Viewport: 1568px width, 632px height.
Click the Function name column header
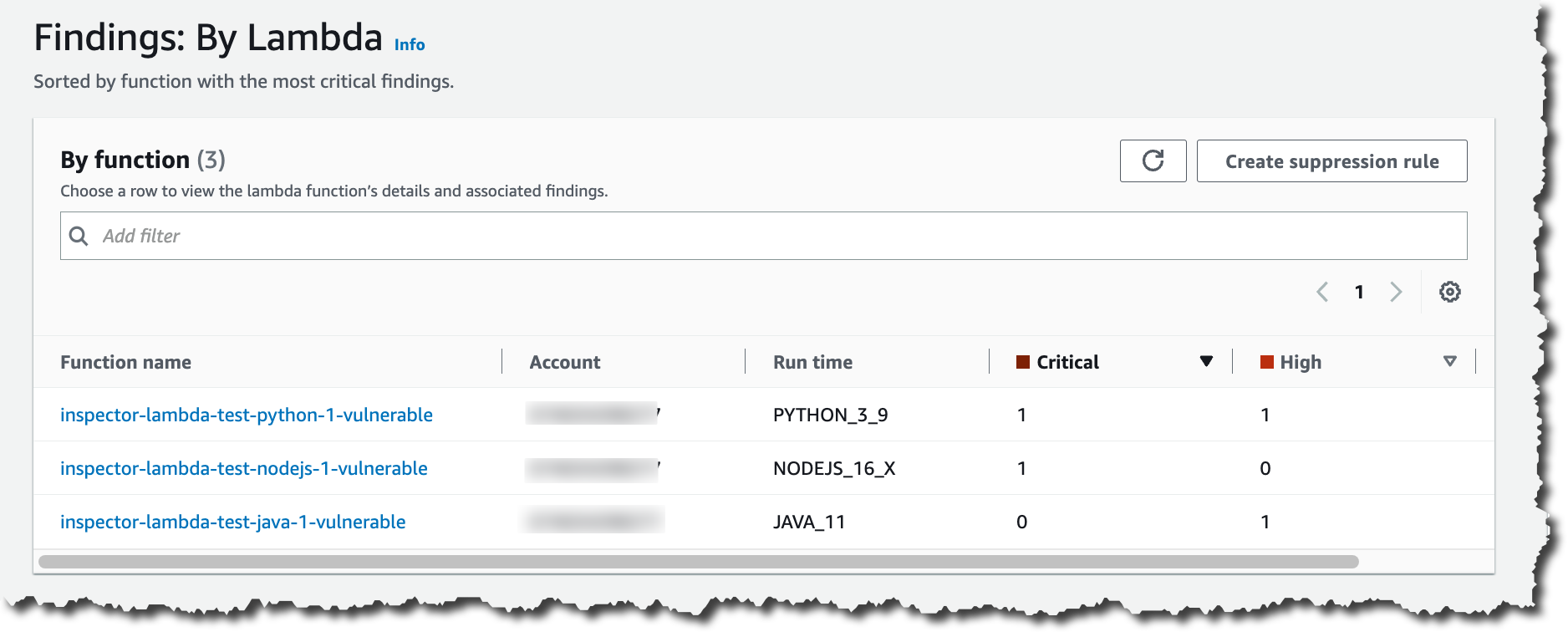(x=126, y=362)
